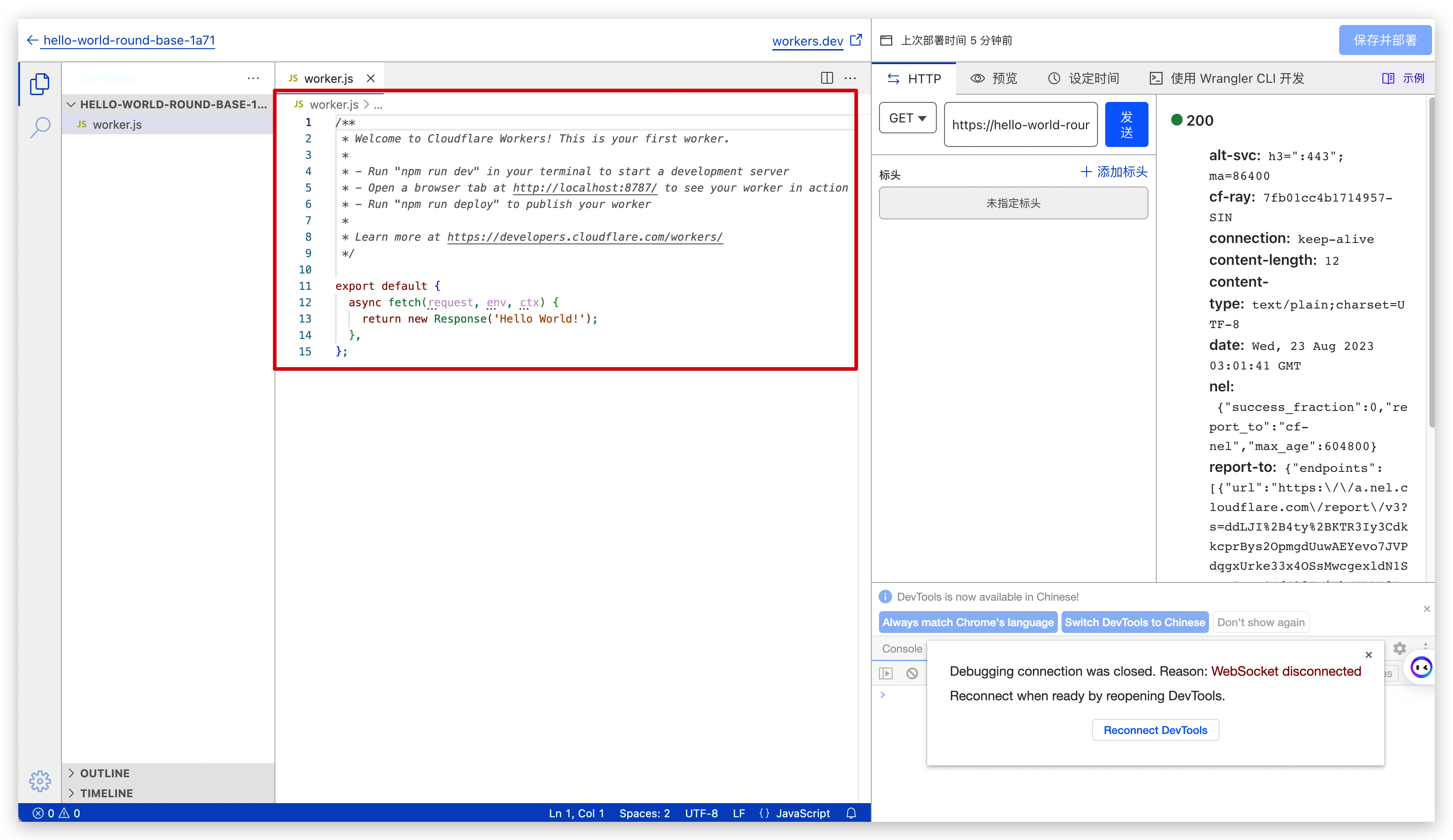This screenshot has height=840, width=1453.
Task: Click the localhost:8787 link in code
Action: [584, 188]
